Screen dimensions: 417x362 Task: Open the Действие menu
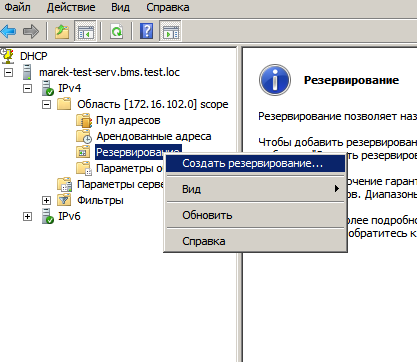point(71,7)
